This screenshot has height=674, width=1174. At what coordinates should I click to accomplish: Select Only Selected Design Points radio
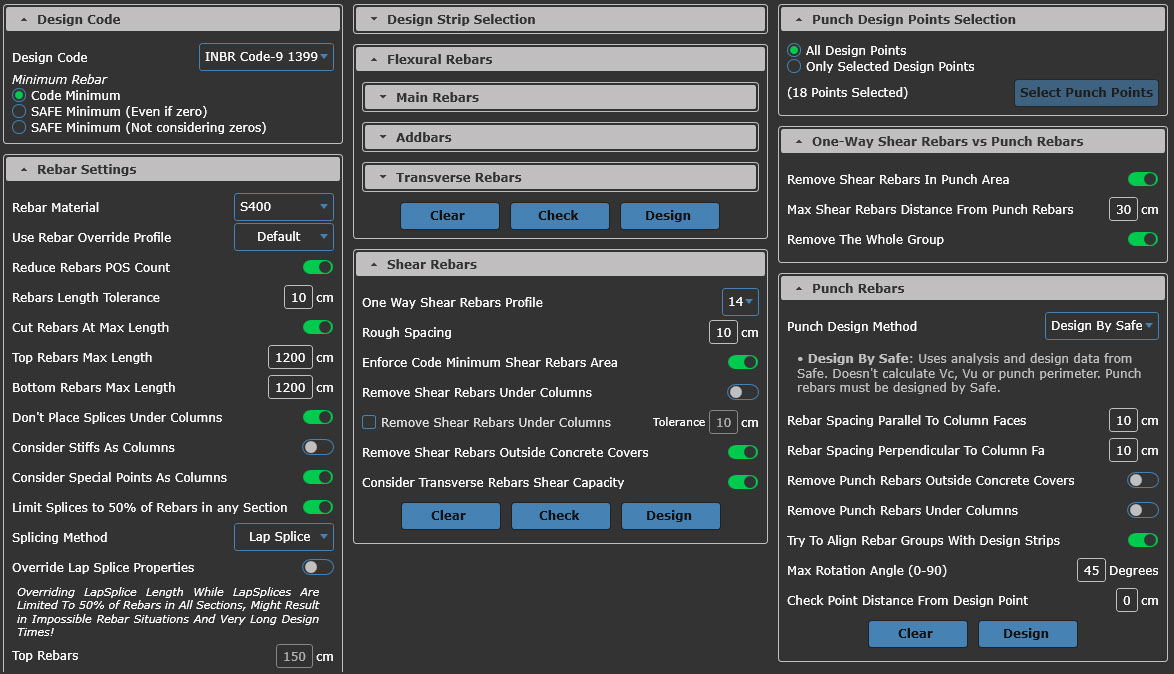(x=794, y=66)
